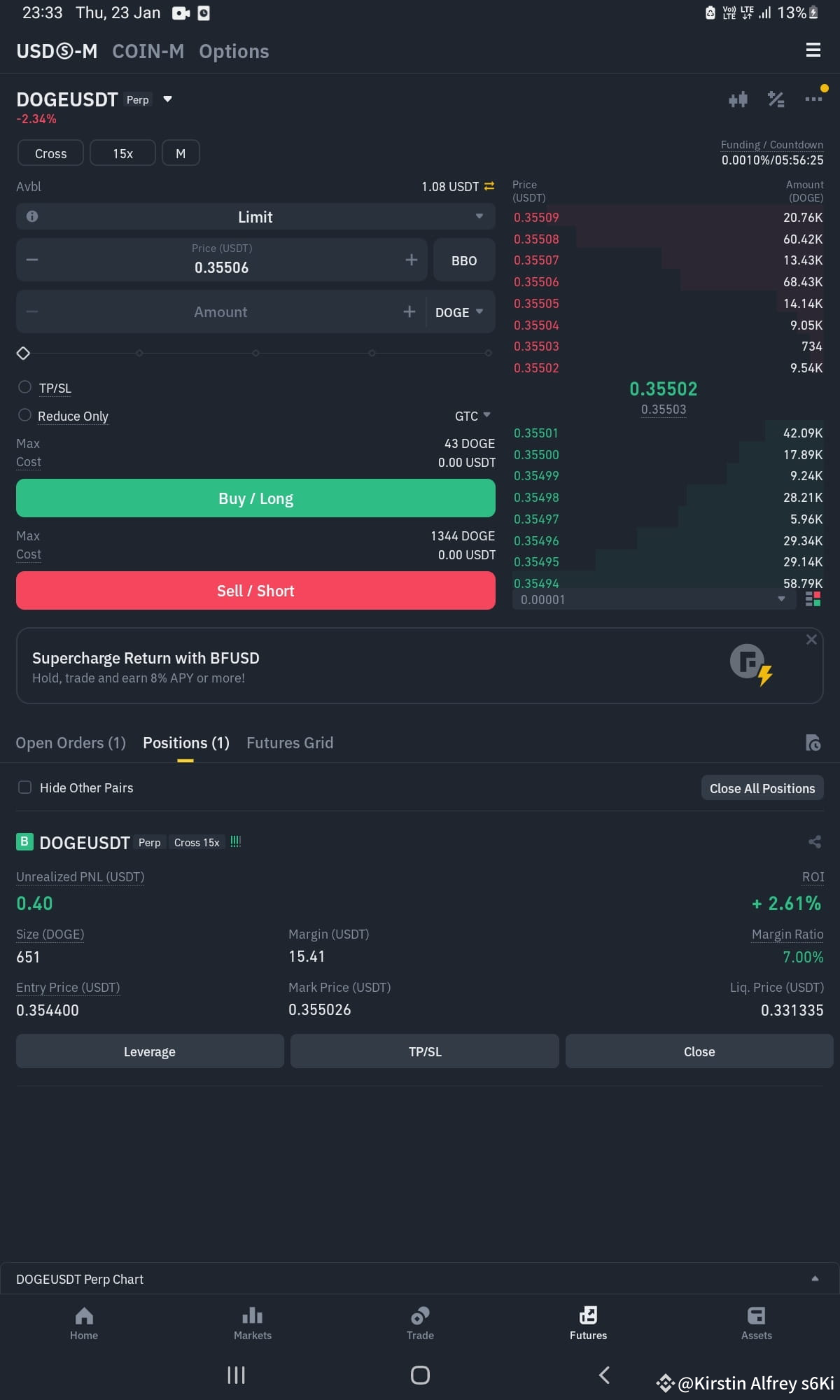Viewport: 840px width, 1400px height.
Task: Tap the transfer arrows beside 1.08 USDT
Action: pyautogui.click(x=489, y=186)
